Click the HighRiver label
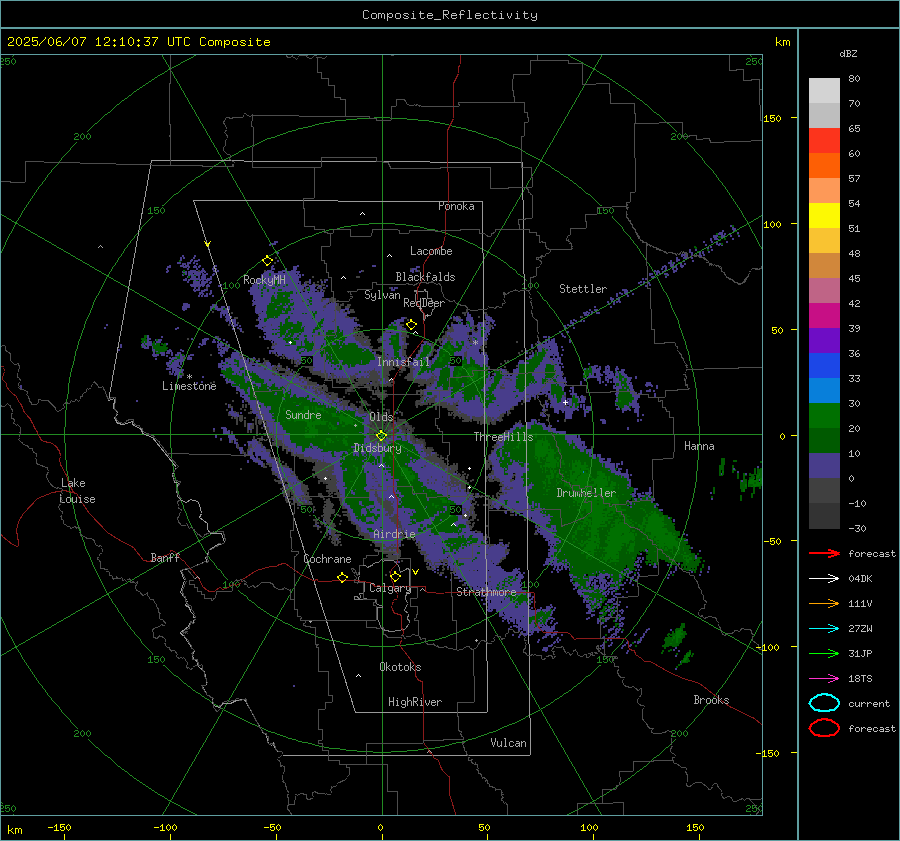The width and height of the screenshot is (900, 841). pyautogui.click(x=414, y=702)
